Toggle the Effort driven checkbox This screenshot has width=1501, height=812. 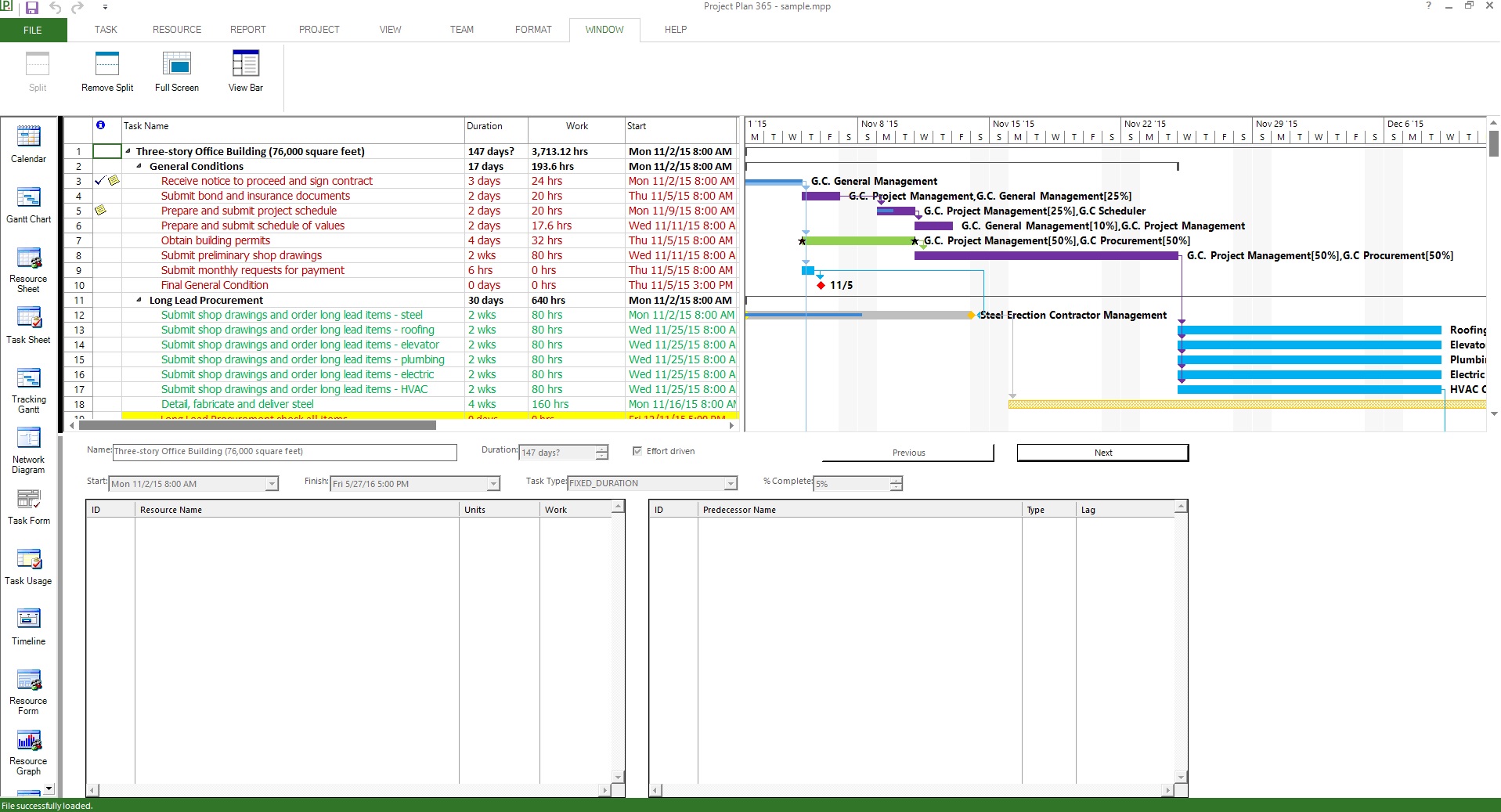[637, 451]
